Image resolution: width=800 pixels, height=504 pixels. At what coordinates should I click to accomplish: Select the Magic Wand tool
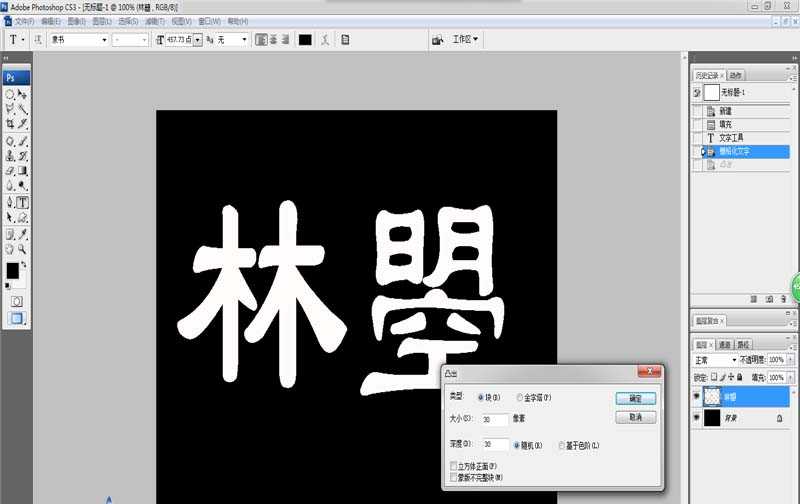(22, 109)
